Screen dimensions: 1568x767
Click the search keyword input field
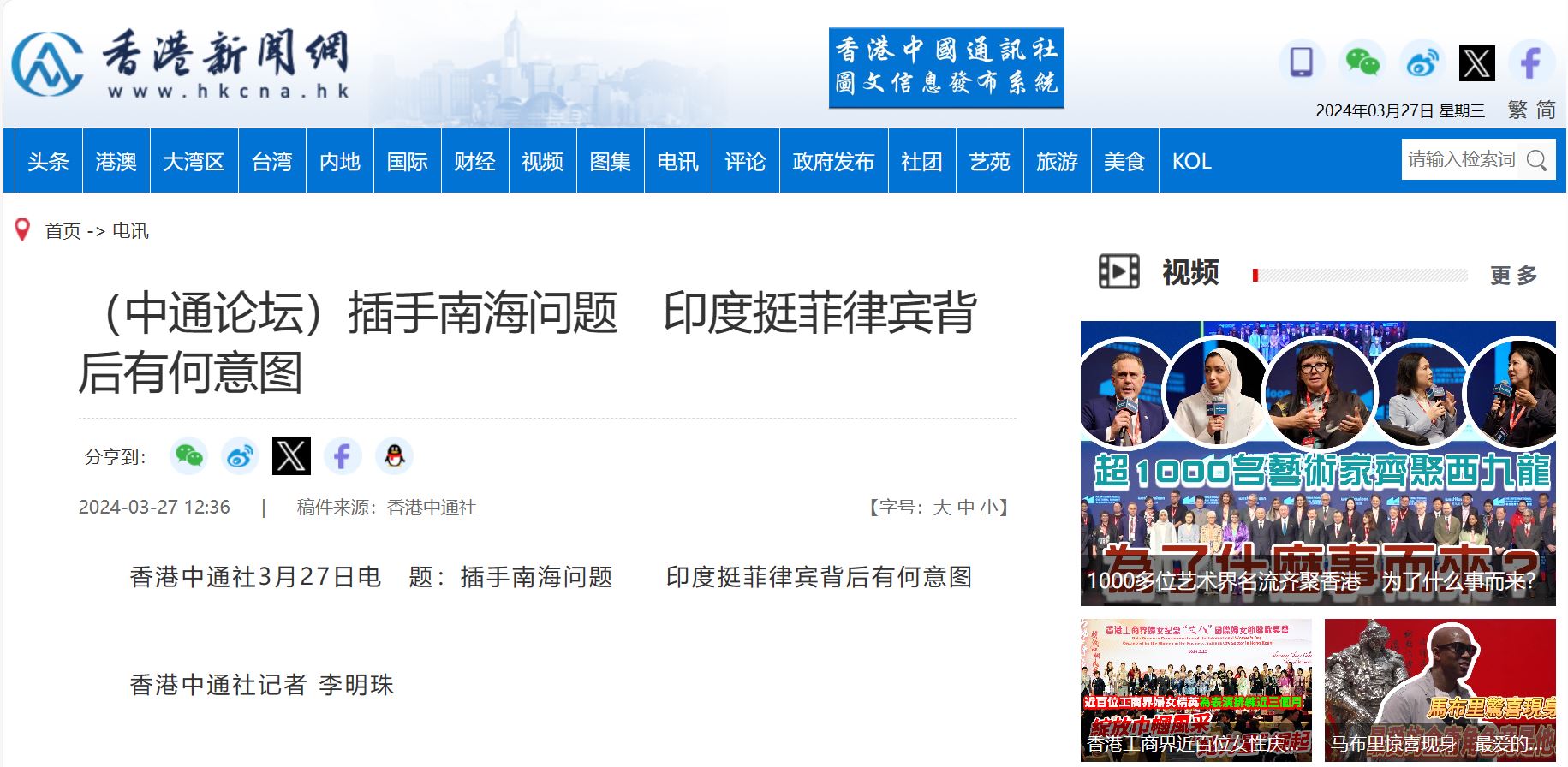point(1461,160)
